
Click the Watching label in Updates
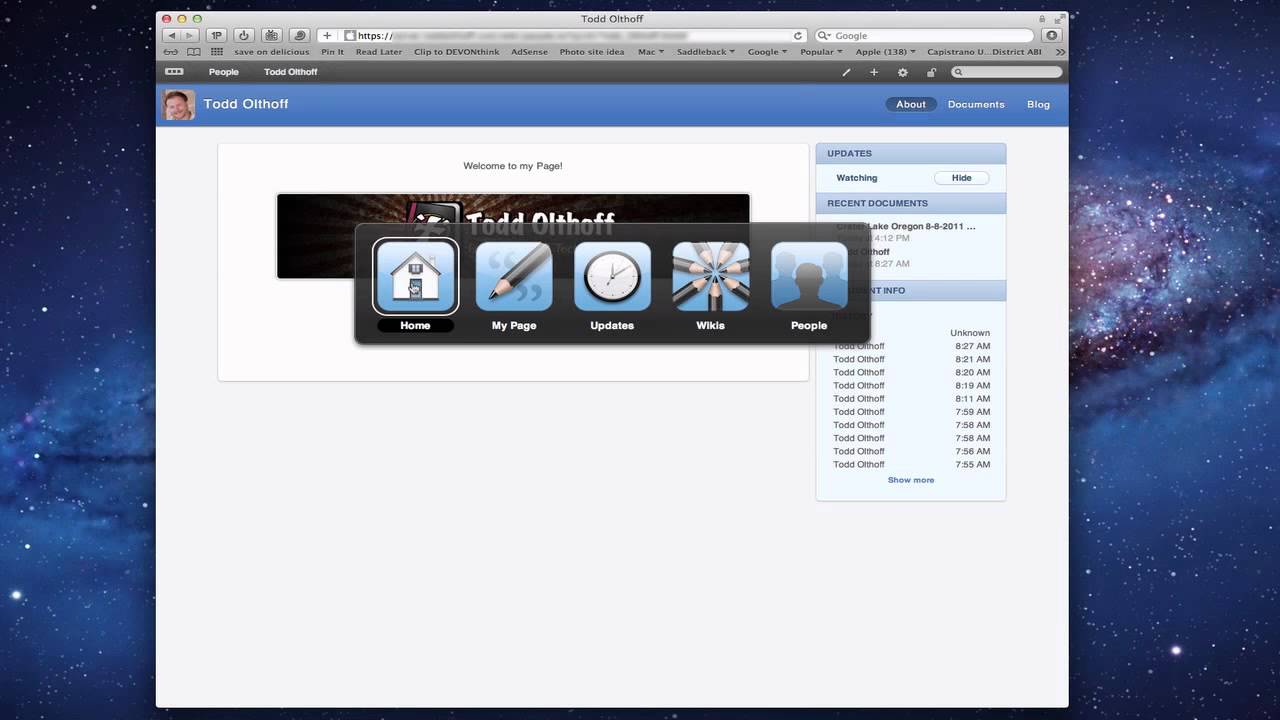(857, 178)
